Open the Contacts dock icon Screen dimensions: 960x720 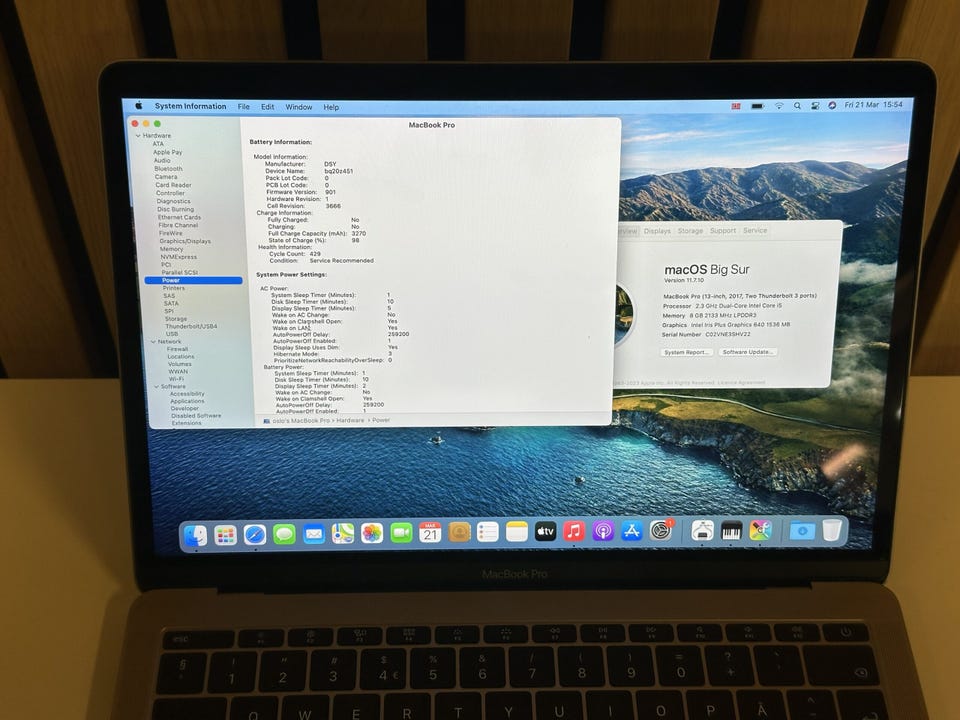coord(459,533)
